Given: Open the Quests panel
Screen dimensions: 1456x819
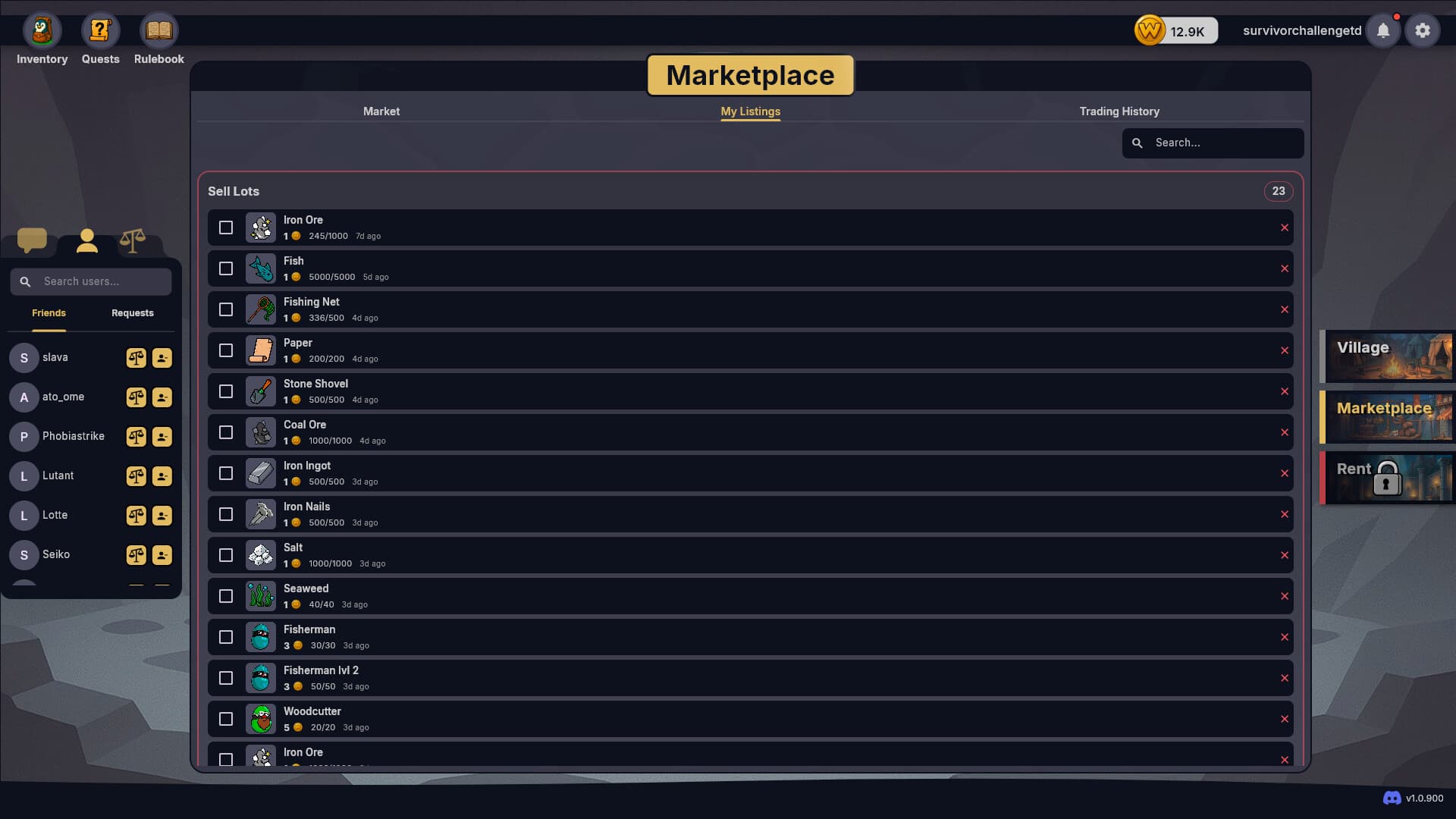Looking at the screenshot, I should click(100, 30).
